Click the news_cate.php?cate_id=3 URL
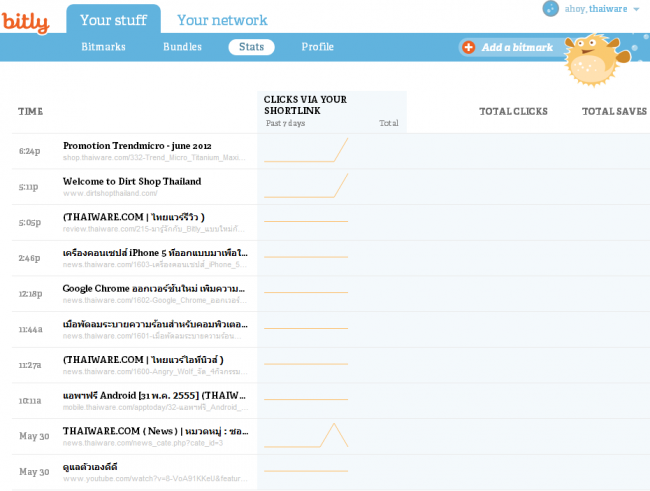This screenshot has height=491, width=650. tap(143, 443)
